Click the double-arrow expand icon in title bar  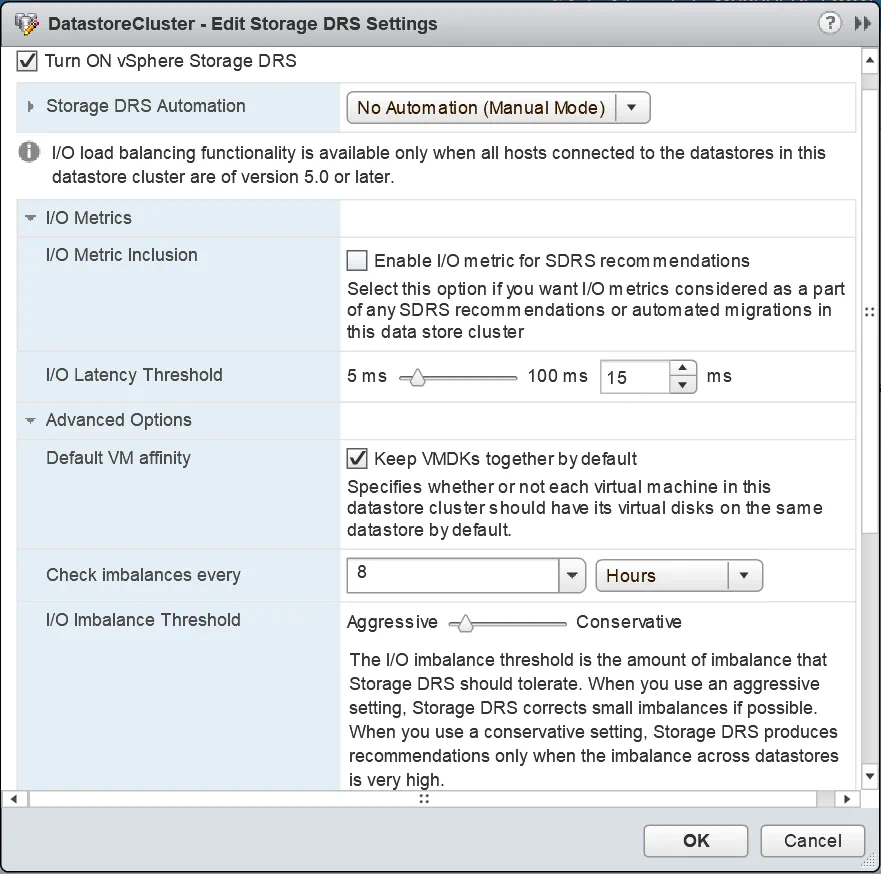pos(862,23)
